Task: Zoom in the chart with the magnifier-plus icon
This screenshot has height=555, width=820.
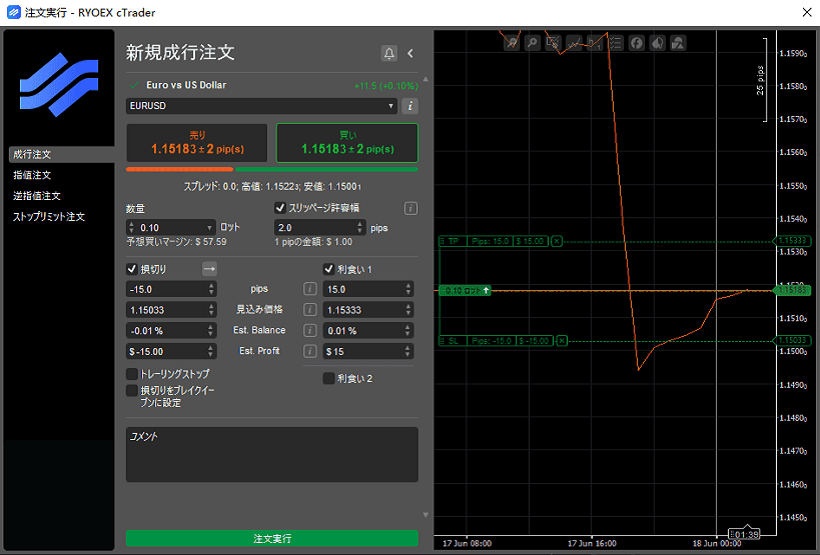Action: tap(532, 43)
